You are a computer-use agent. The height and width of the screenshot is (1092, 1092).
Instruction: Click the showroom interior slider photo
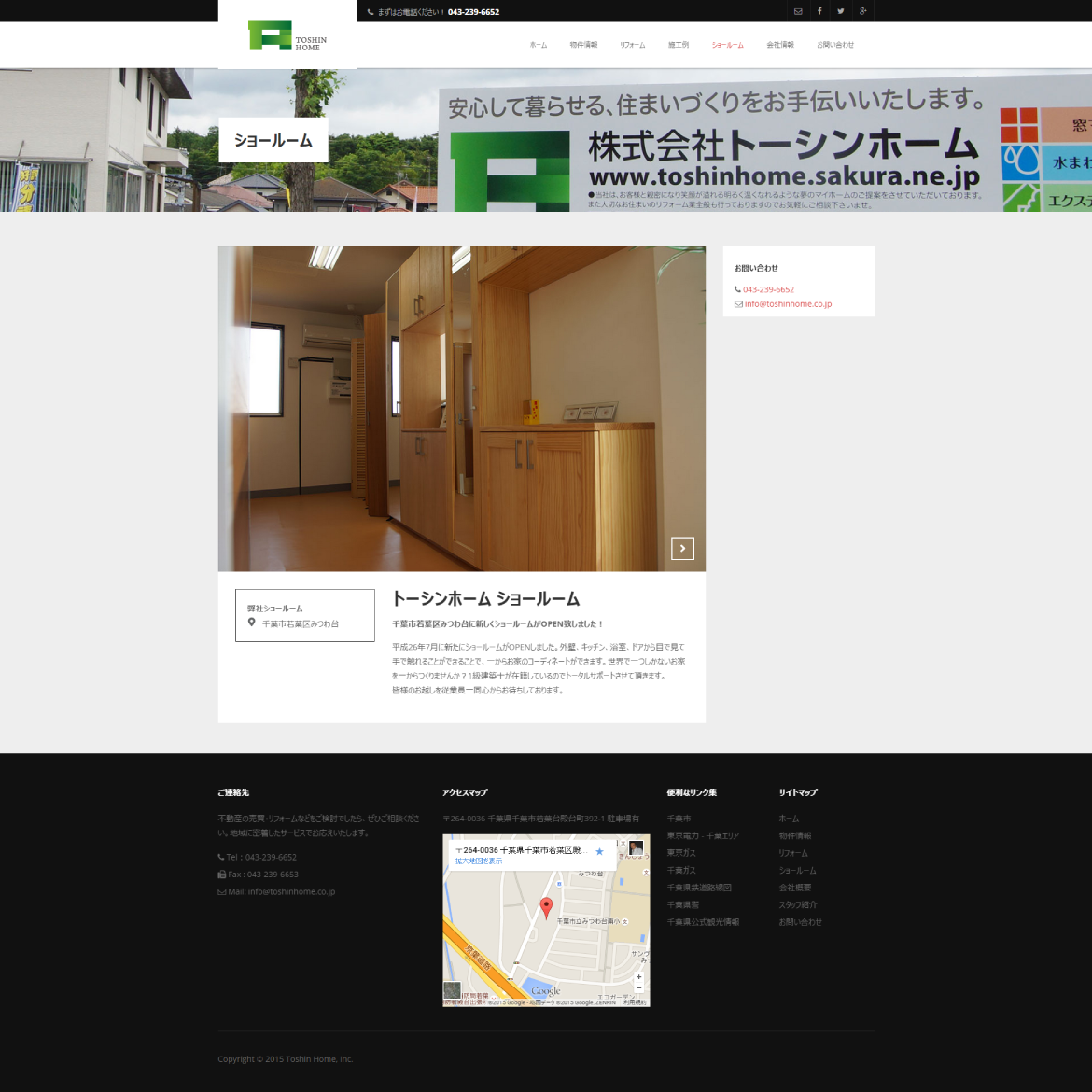tap(462, 409)
